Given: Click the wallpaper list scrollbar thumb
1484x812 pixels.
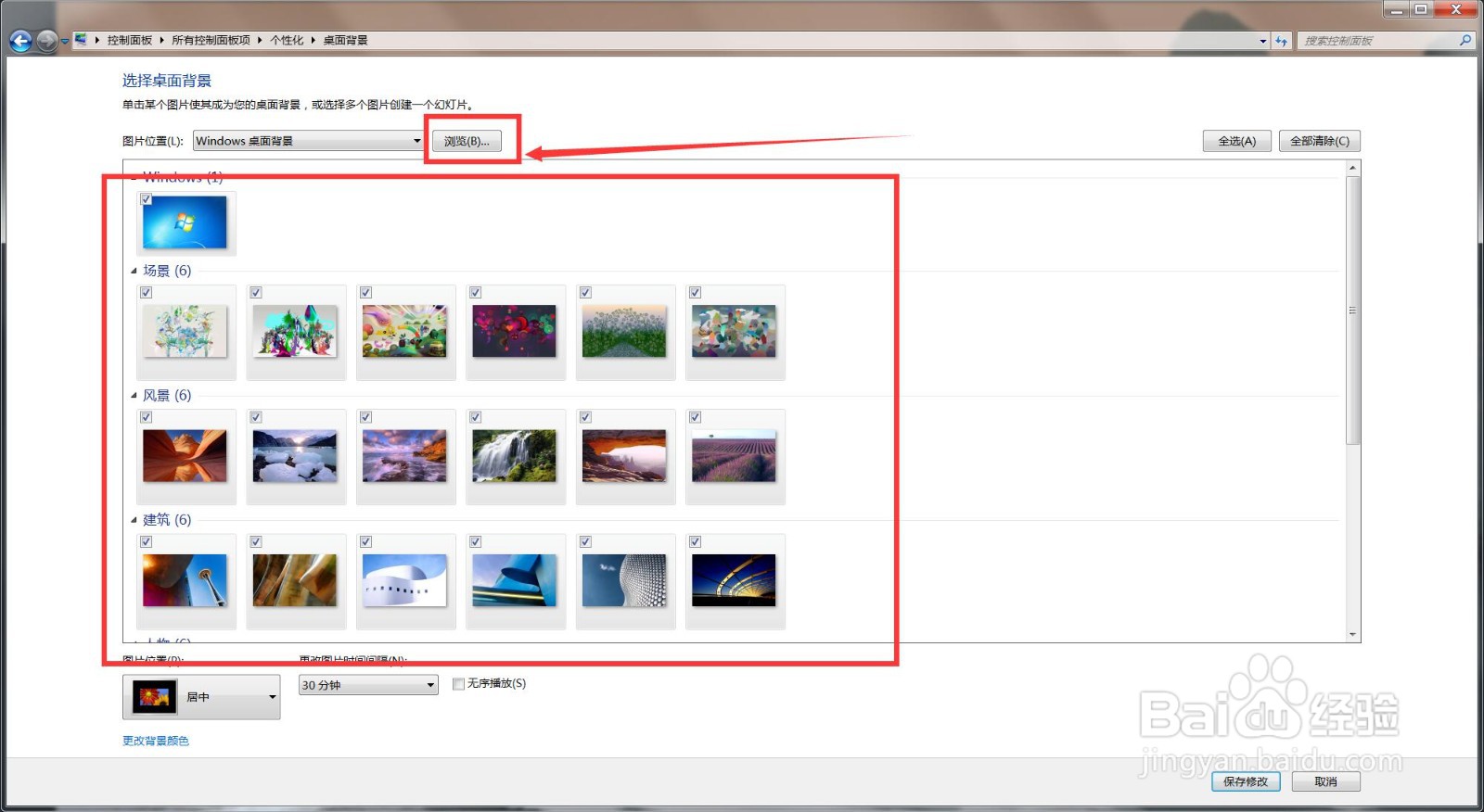Looking at the screenshot, I should point(1353,311).
